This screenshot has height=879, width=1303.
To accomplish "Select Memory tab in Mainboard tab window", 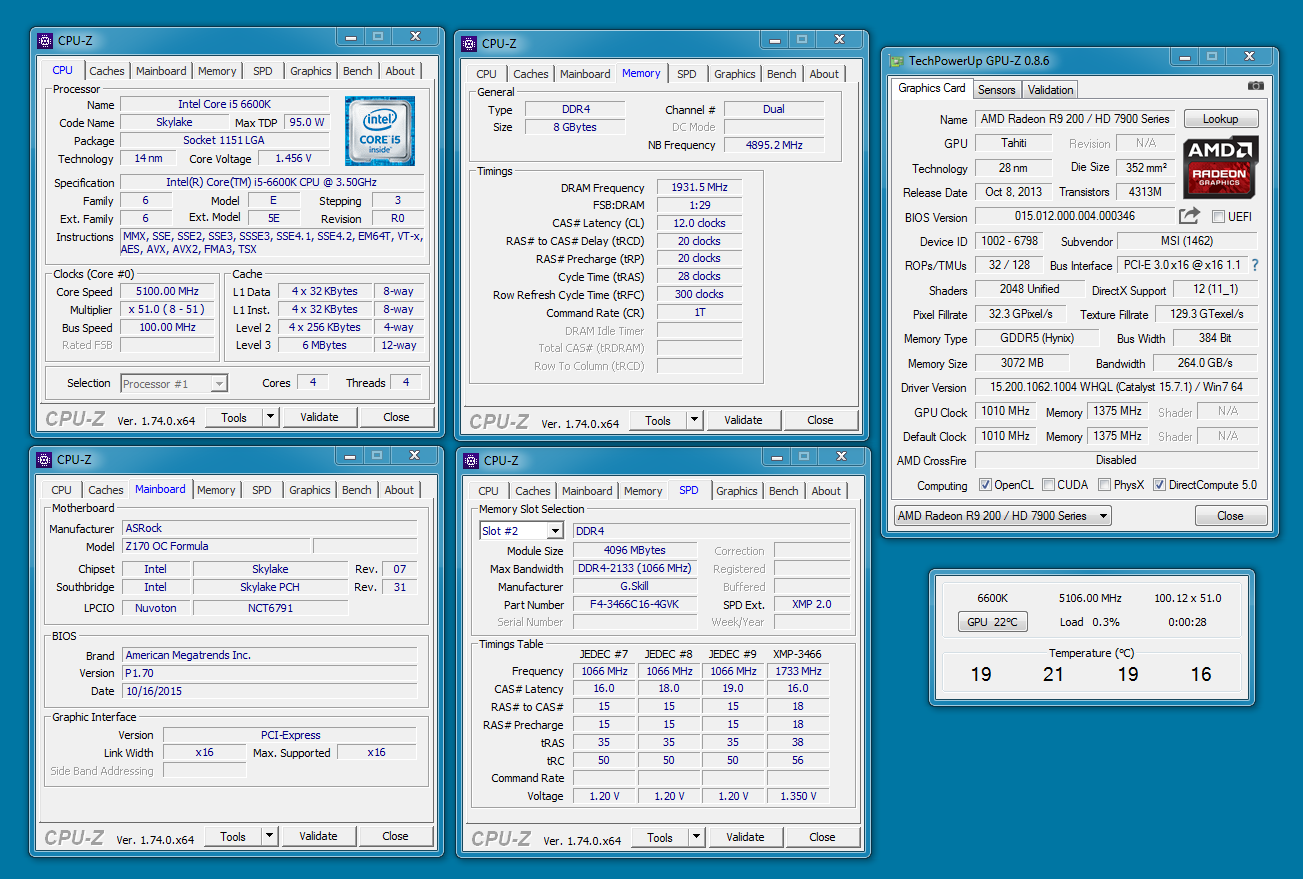I will (216, 490).
